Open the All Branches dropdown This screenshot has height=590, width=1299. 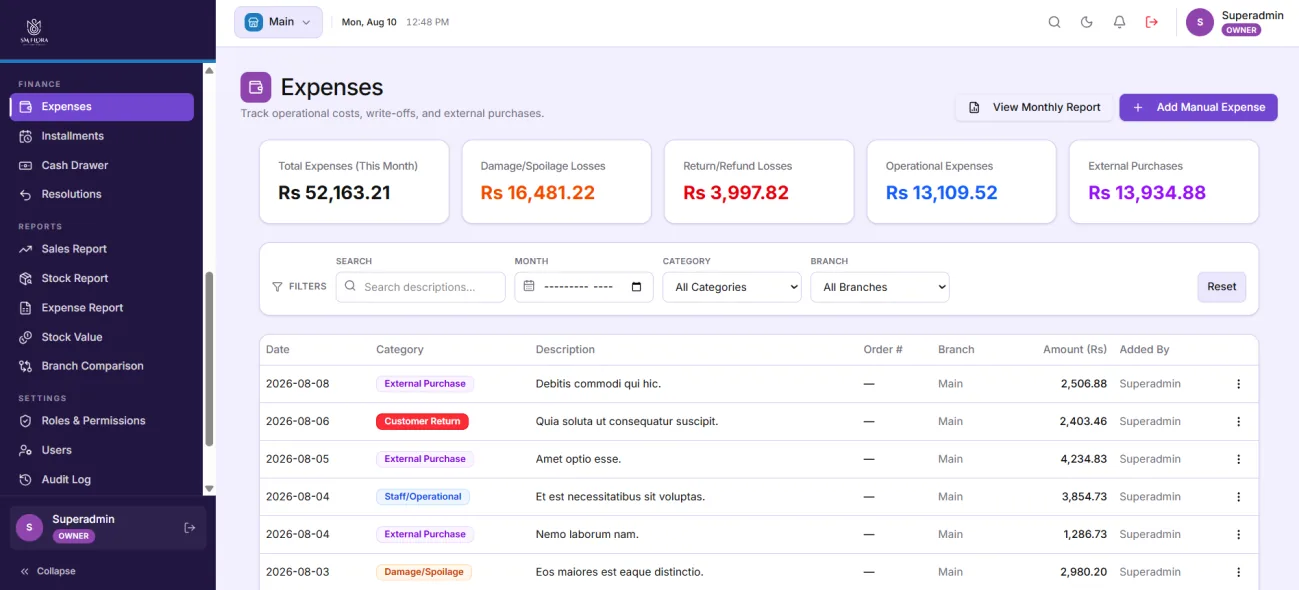coord(880,287)
